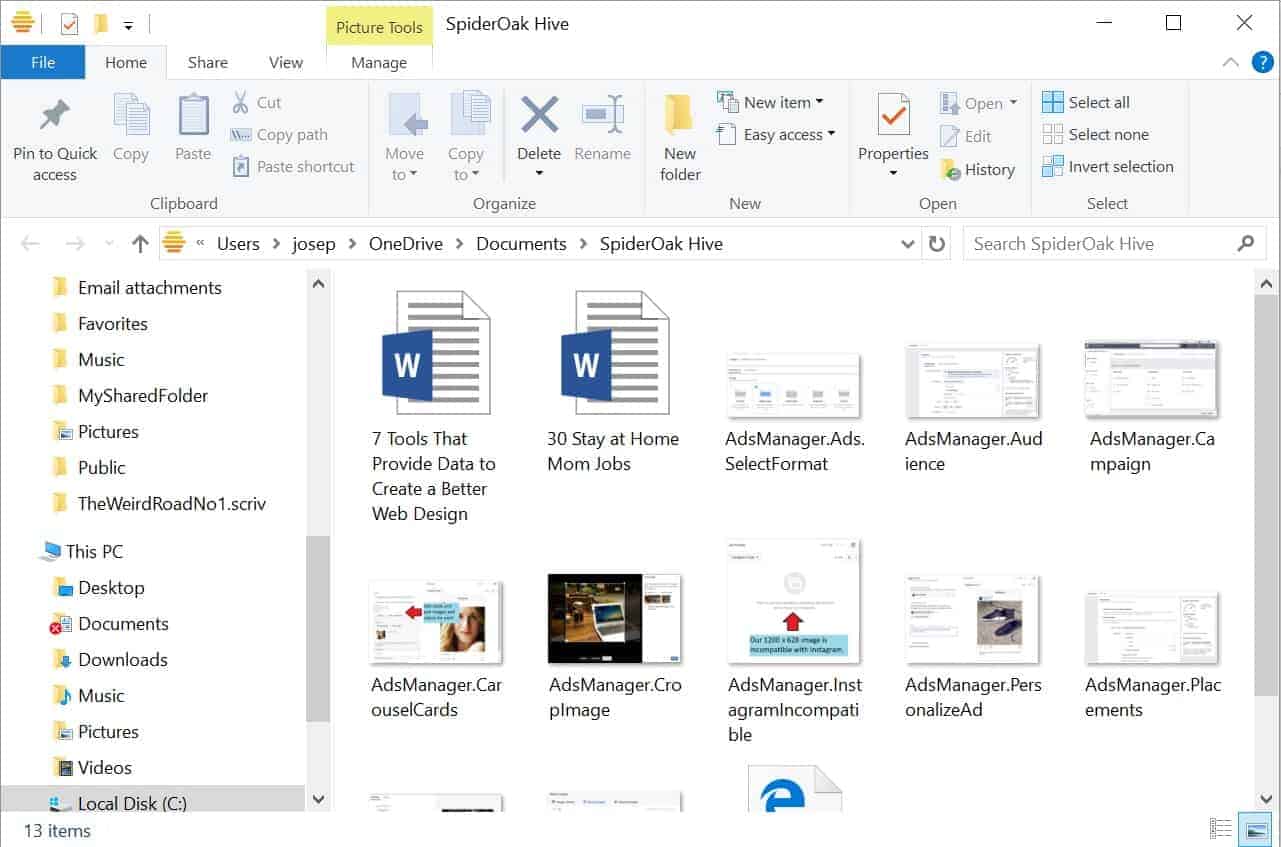This screenshot has width=1281, height=847.
Task: Open Videos under This PC
Action: click(105, 768)
